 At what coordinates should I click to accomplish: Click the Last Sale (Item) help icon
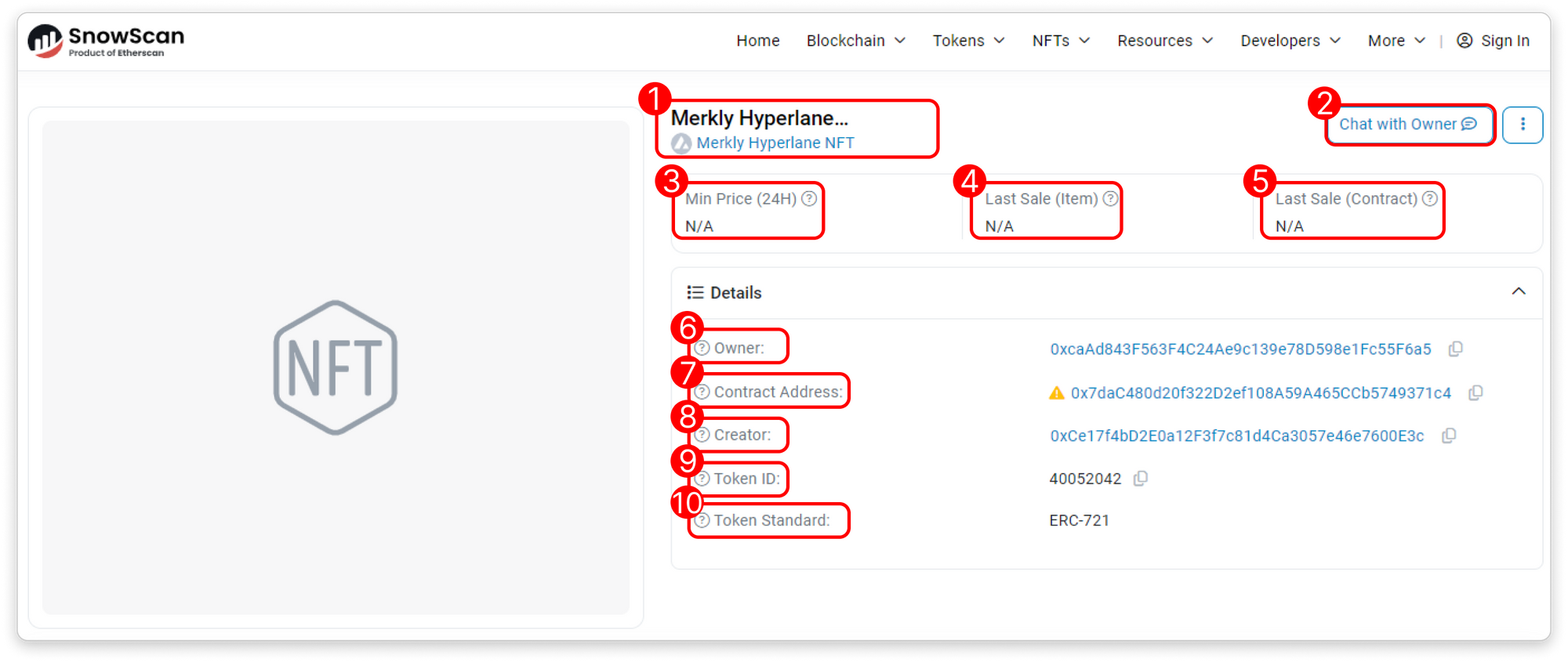pos(1110,199)
